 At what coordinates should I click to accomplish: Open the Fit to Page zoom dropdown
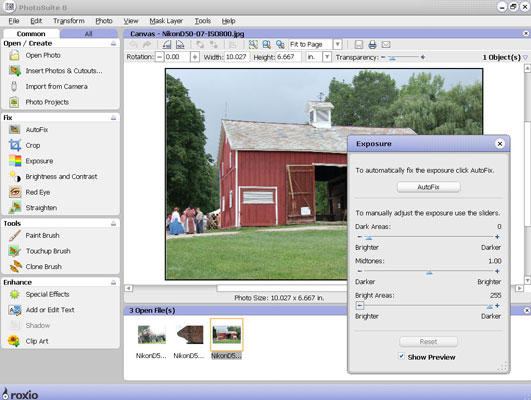(337, 44)
